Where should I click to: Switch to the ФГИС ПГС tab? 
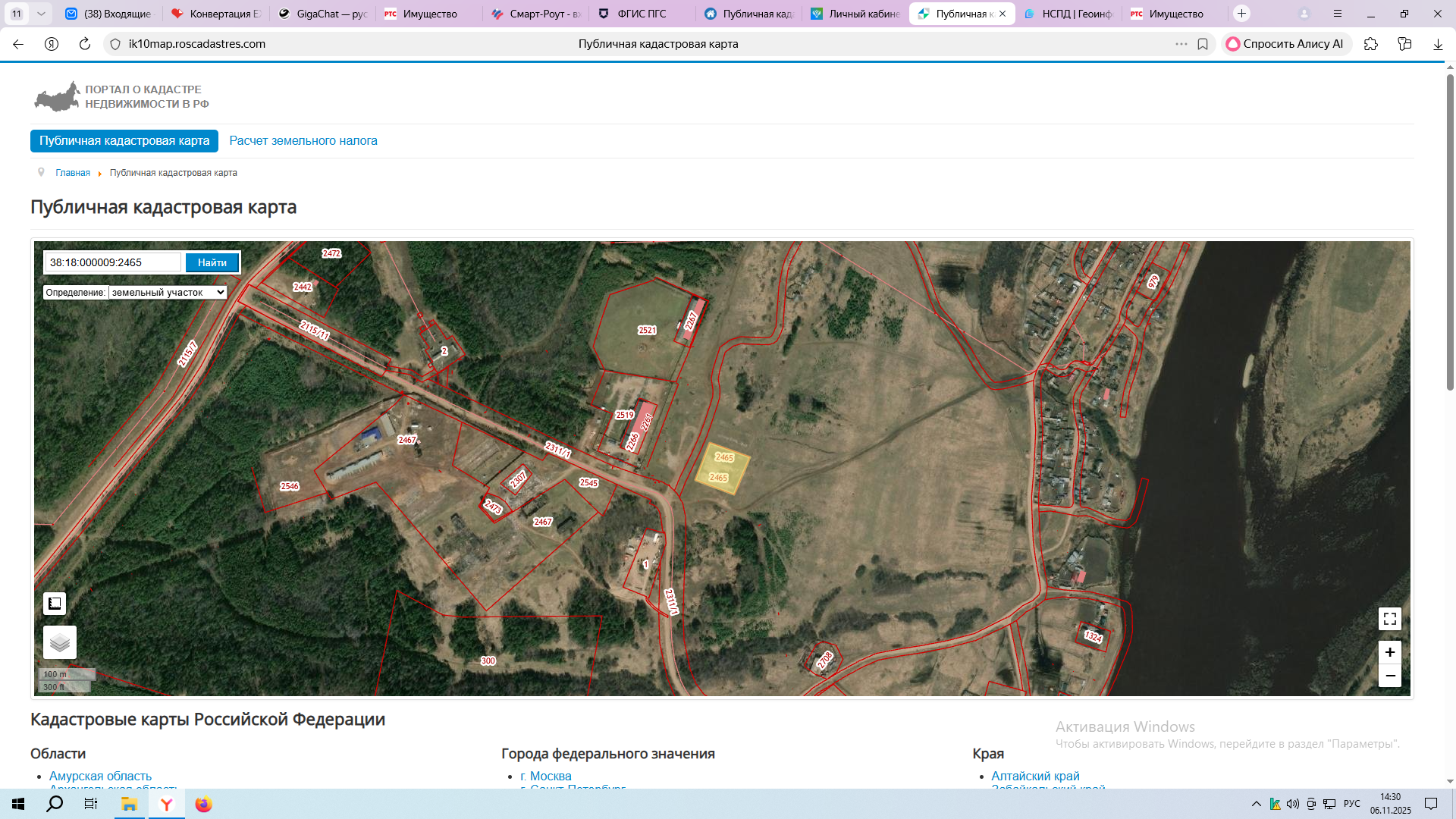tap(642, 14)
